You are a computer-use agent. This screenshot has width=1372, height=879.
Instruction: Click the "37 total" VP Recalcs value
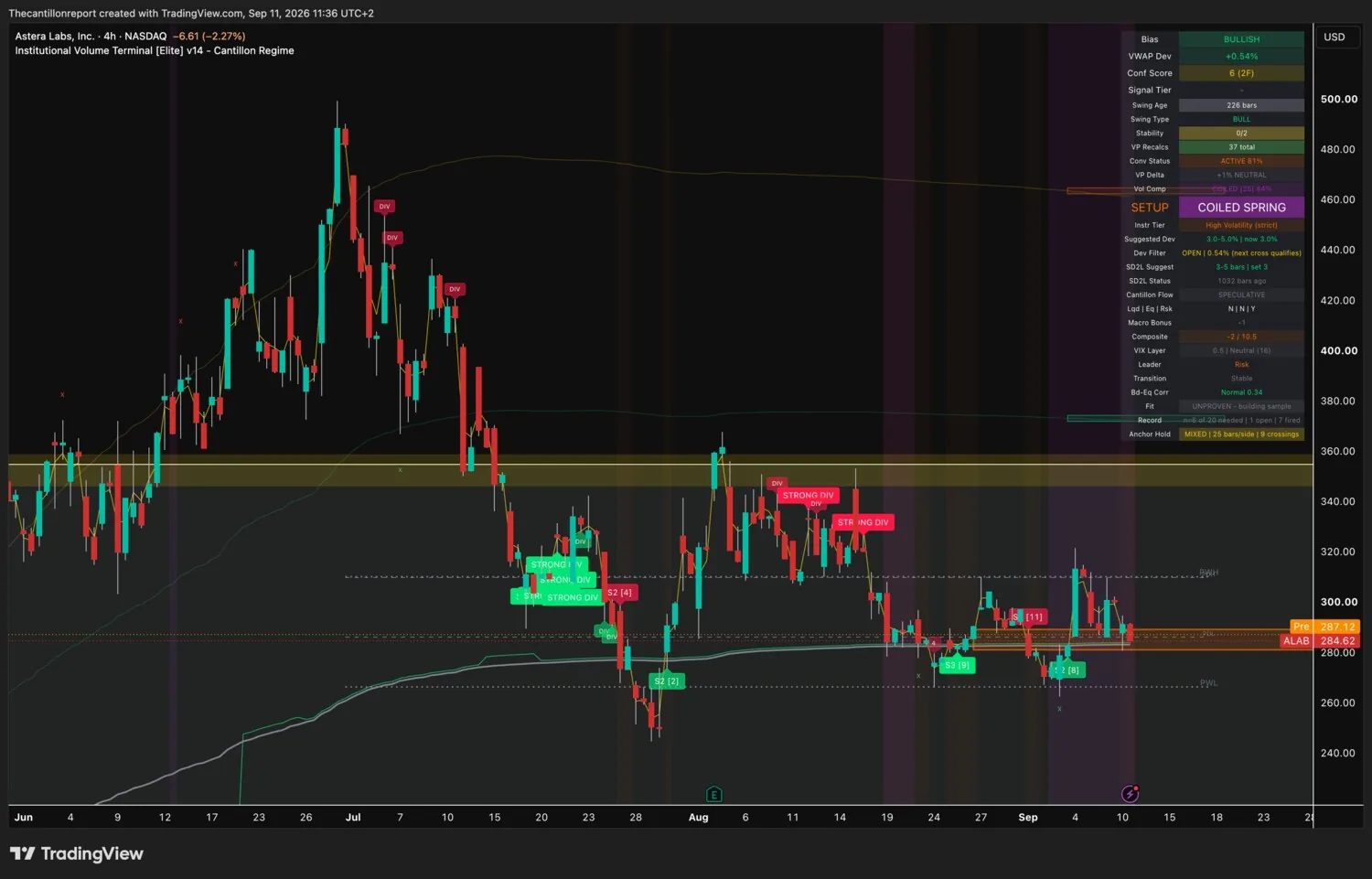coord(1241,147)
